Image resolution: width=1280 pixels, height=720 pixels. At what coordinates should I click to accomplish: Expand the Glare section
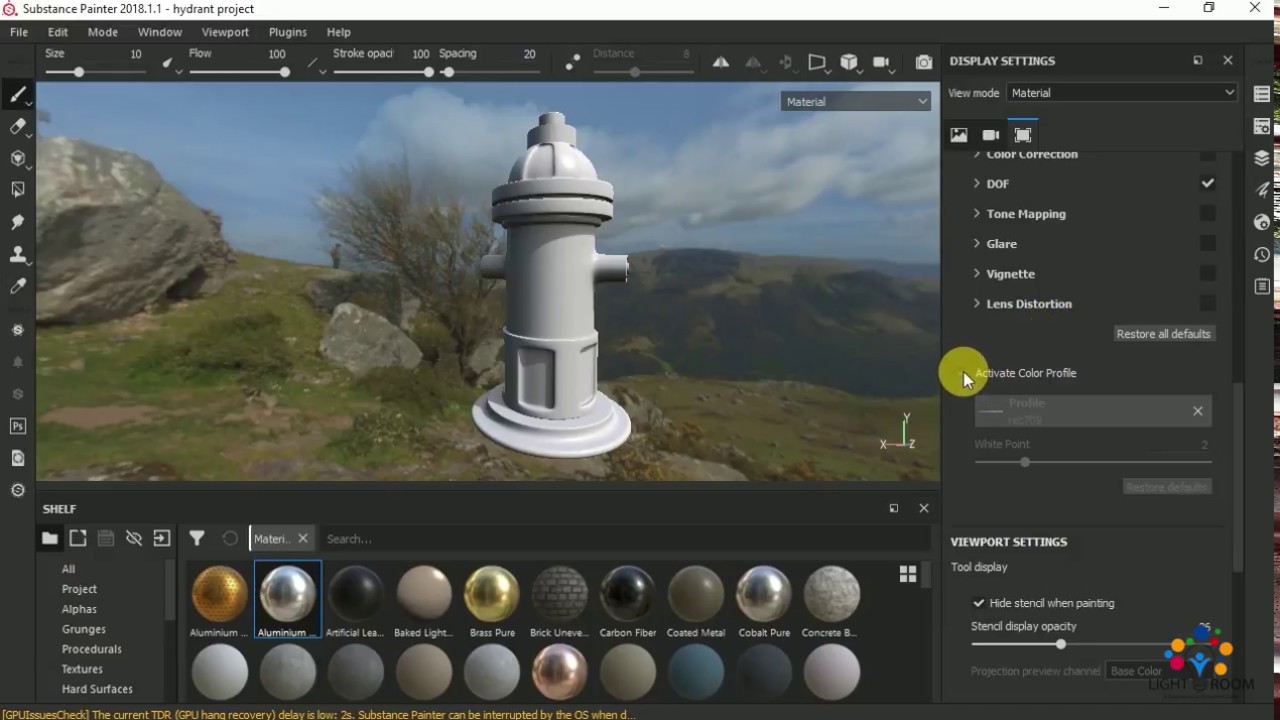[x=977, y=244]
